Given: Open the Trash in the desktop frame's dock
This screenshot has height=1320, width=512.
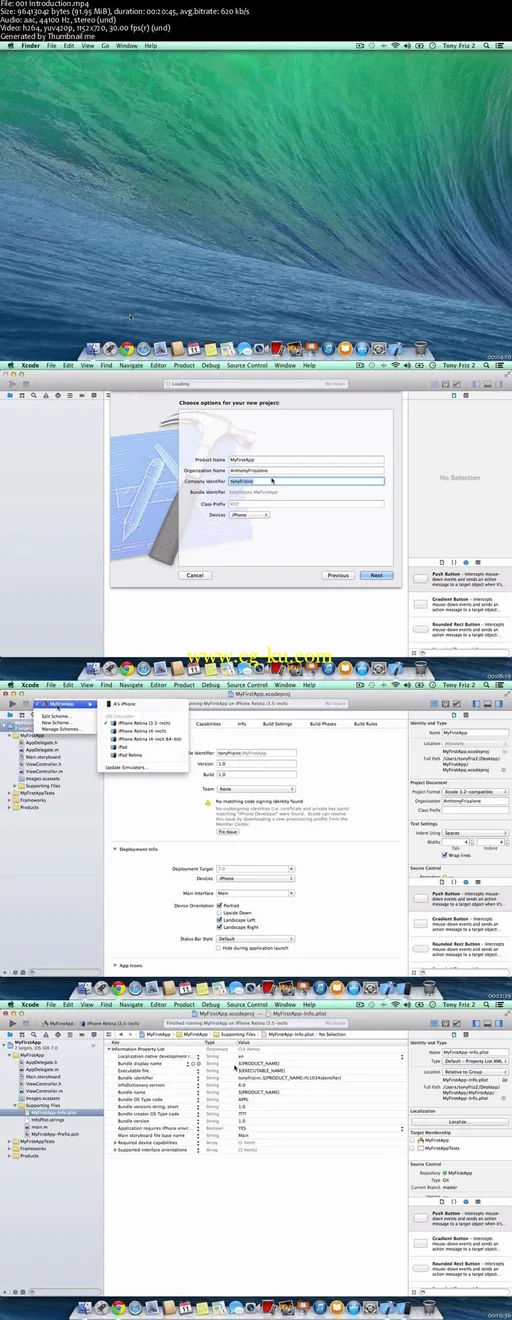Looking at the screenshot, I should [x=422, y=349].
